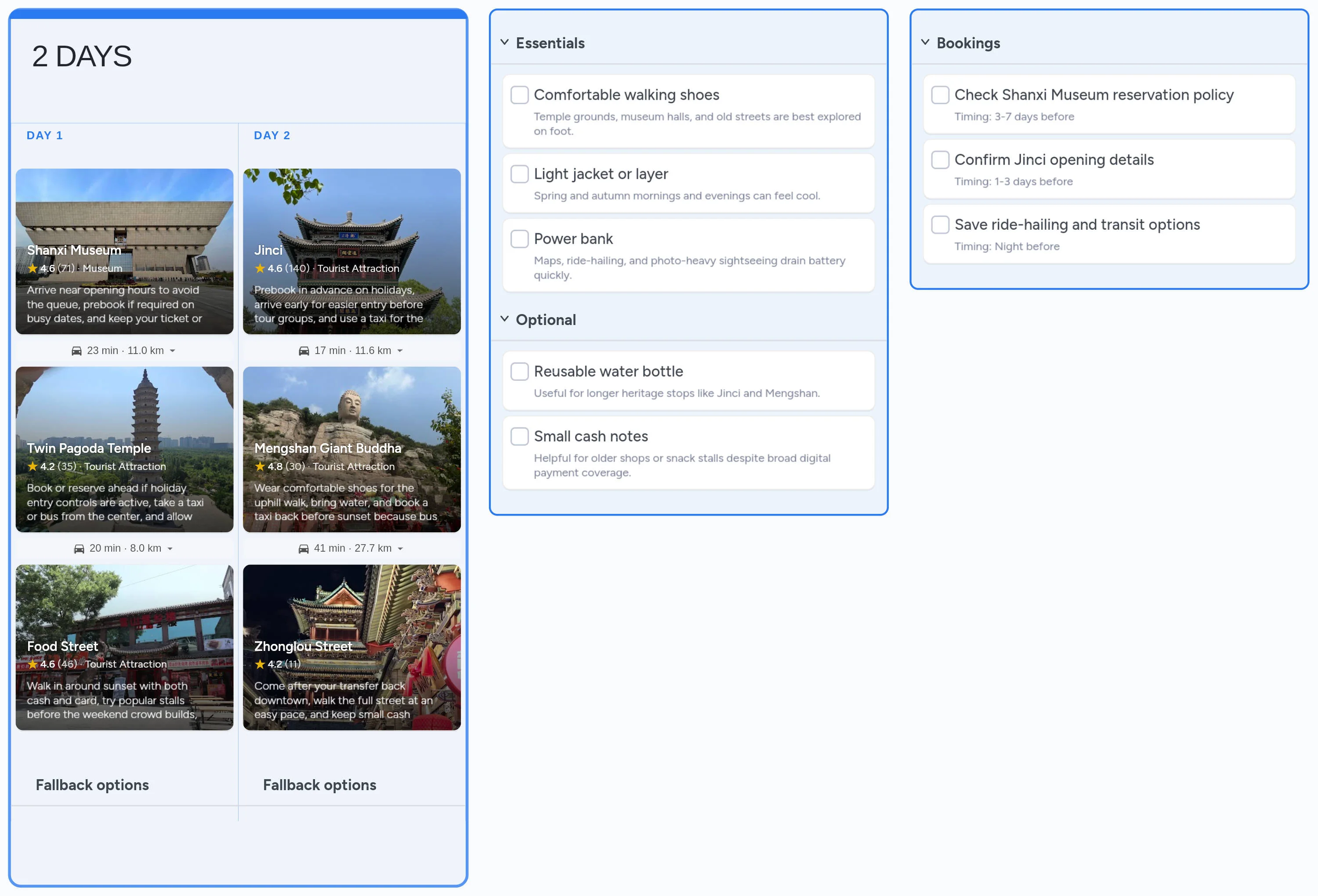Viewport: 1318px width, 896px height.
Task: Click the car icon beside 41 min transfer
Action: 304,549
